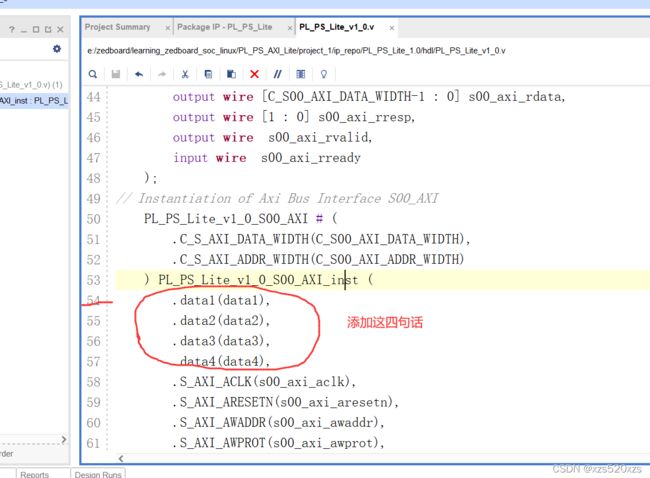Paste clipboard contents into editor
The height and width of the screenshot is (478, 650).
[x=231, y=74]
